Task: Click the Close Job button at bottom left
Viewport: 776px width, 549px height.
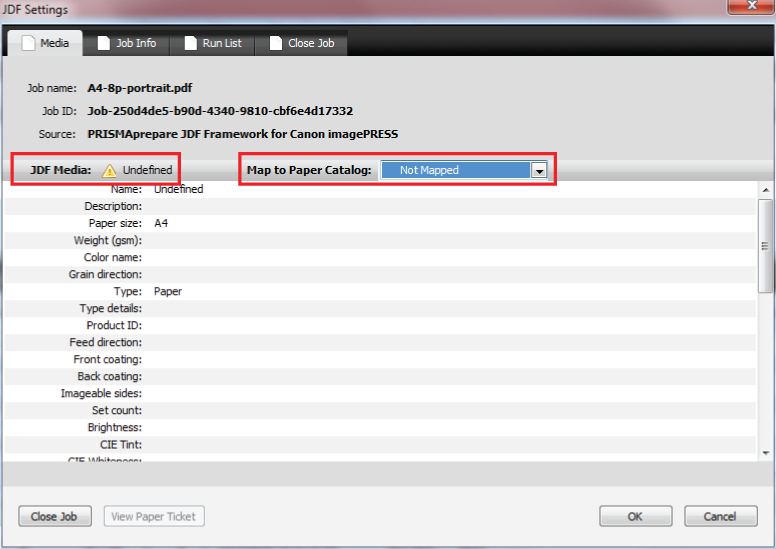Action: coord(55,517)
